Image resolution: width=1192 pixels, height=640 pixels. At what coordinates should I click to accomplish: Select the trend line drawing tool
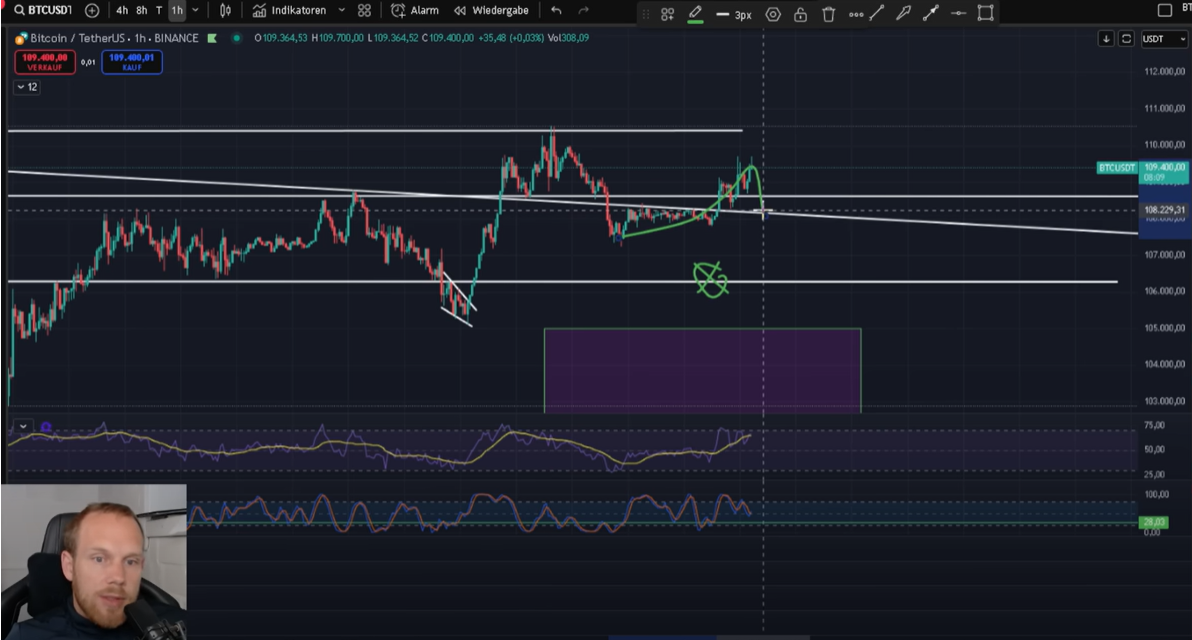click(x=877, y=13)
